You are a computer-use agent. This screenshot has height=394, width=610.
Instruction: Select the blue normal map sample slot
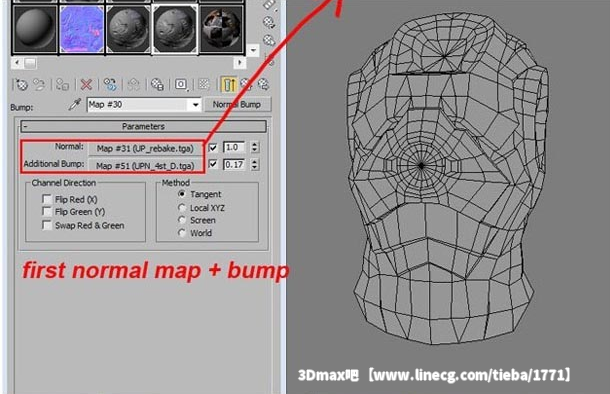pyautogui.click(x=82, y=29)
